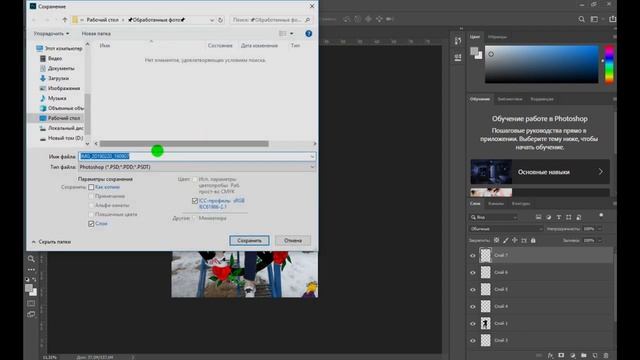Screen dimensions: 640x360
Task: Click Photoshop share icon in top bar
Action: click(x=612, y=19)
